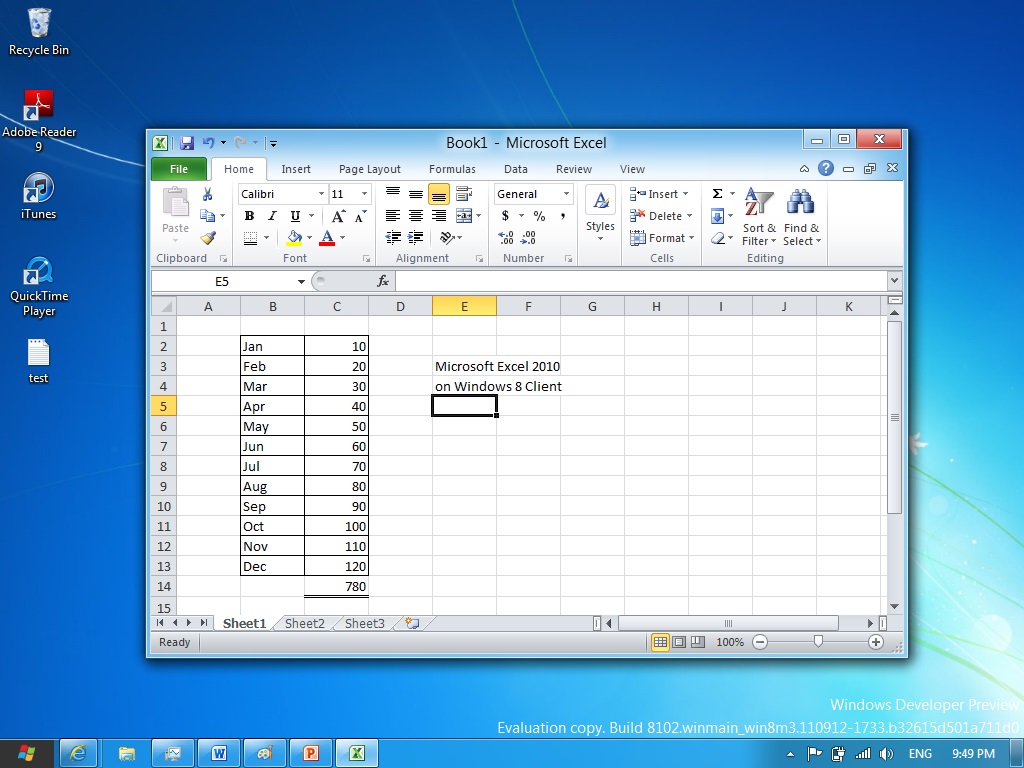This screenshot has height=768, width=1024.
Task: Toggle Align Text Left
Action: pos(392,216)
